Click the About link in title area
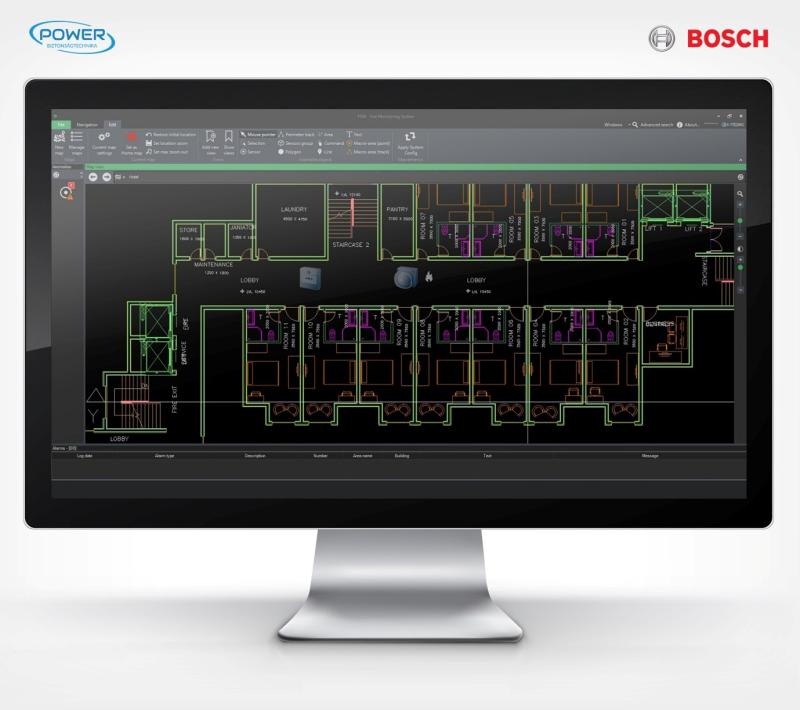The height and width of the screenshot is (710, 800). [689, 125]
